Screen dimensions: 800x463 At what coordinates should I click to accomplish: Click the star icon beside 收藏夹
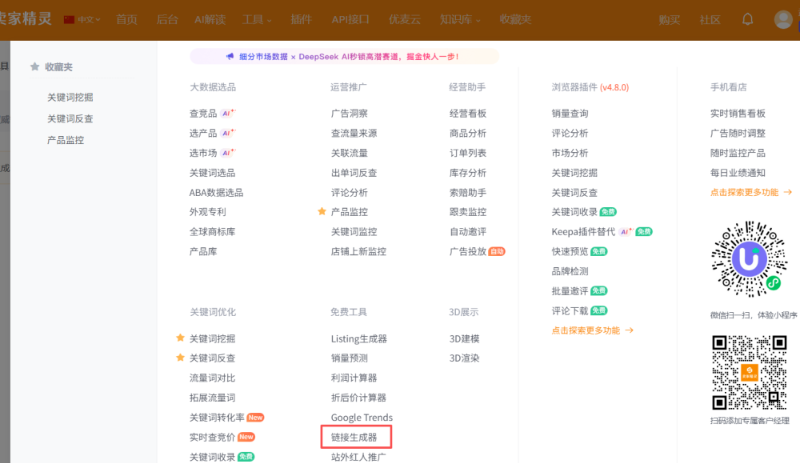click(x=35, y=67)
